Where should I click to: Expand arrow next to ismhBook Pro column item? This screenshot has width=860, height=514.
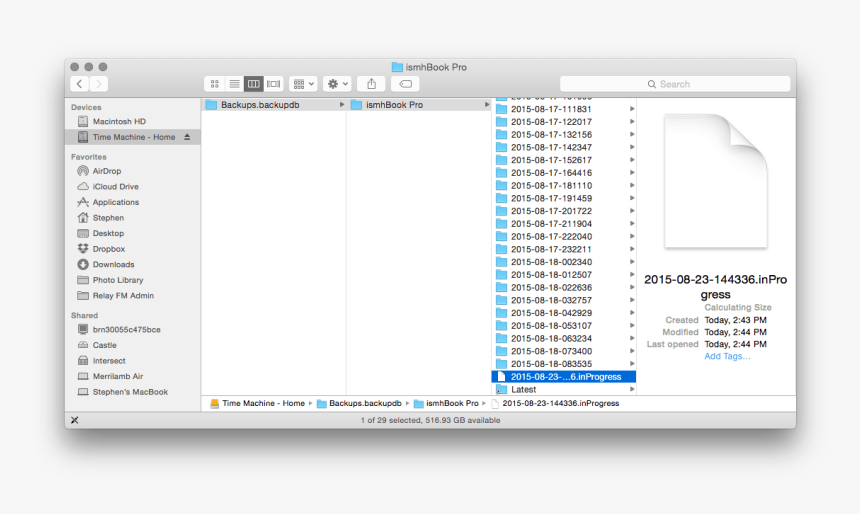(x=486, y=105)
